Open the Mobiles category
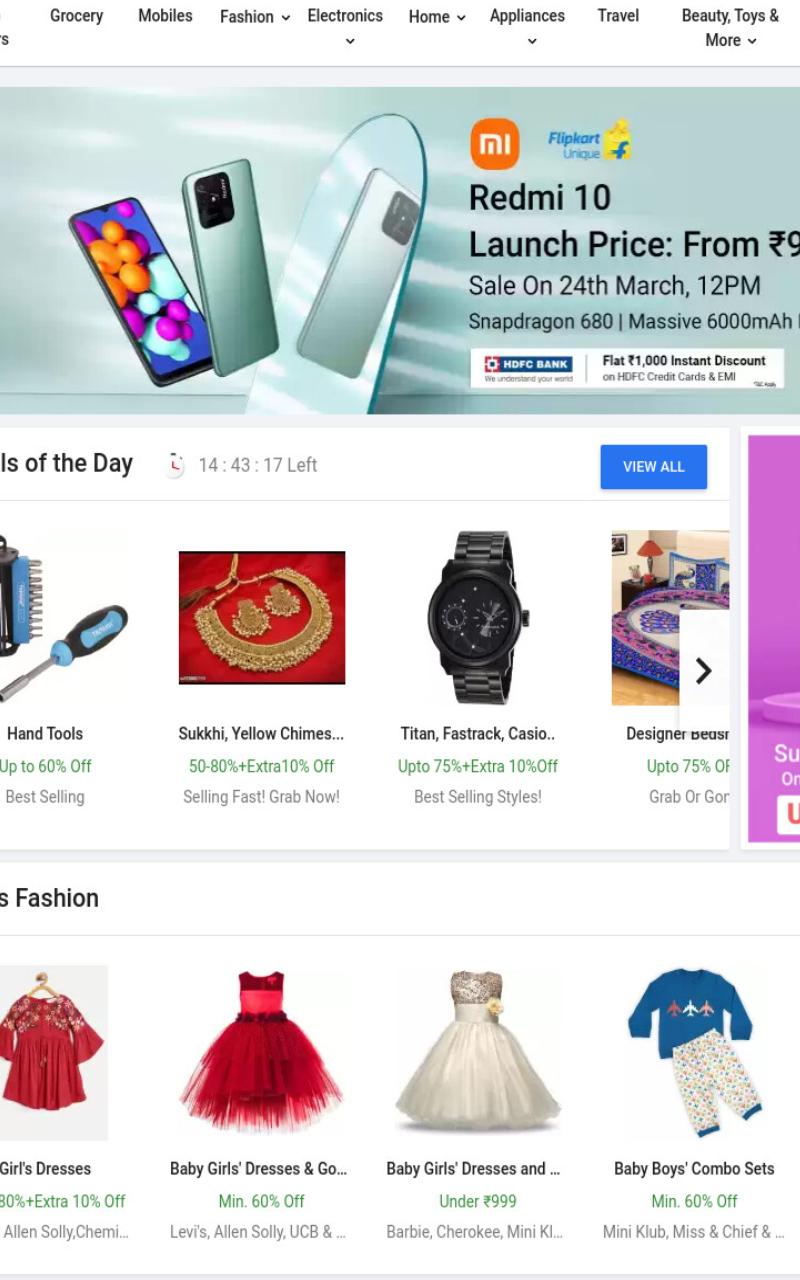Viewport: 800px width, 1280px height. coord(165,16)
